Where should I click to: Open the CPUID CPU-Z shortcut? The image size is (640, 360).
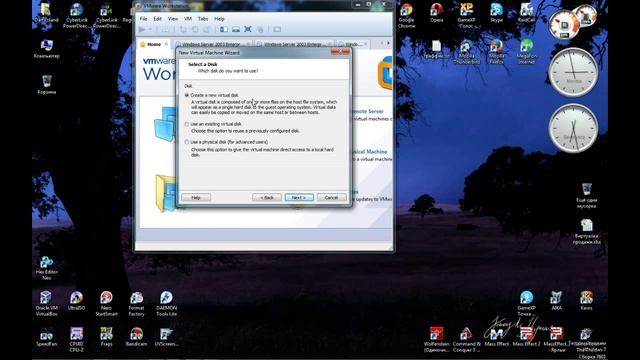tap(76, 340)
